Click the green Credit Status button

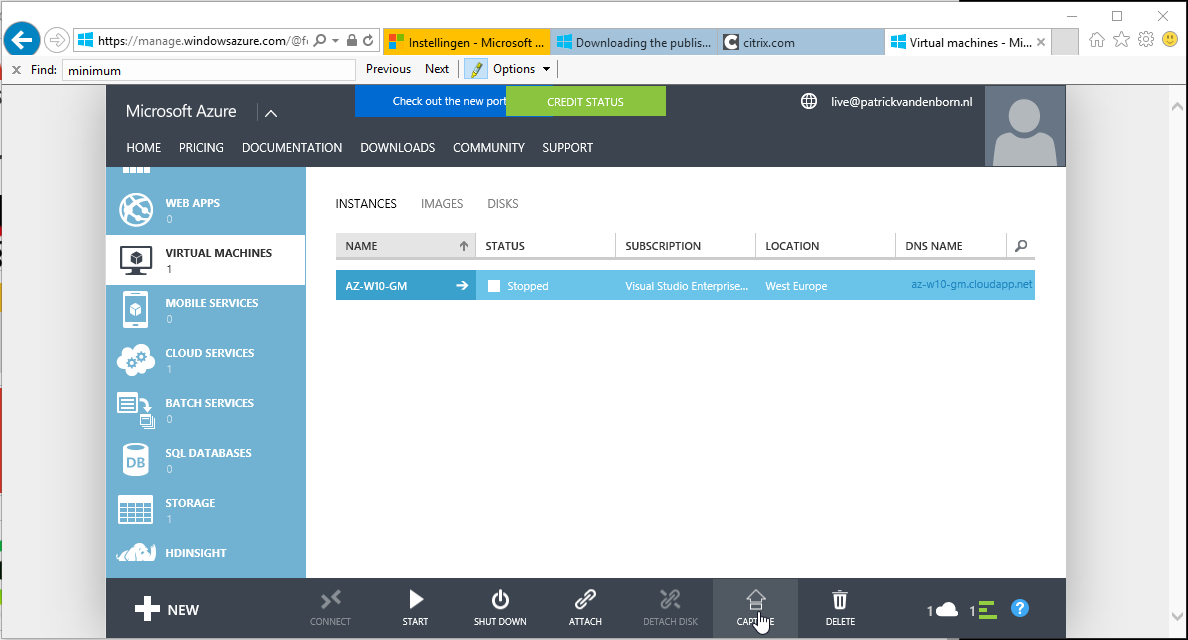click(x=585, y=102)
